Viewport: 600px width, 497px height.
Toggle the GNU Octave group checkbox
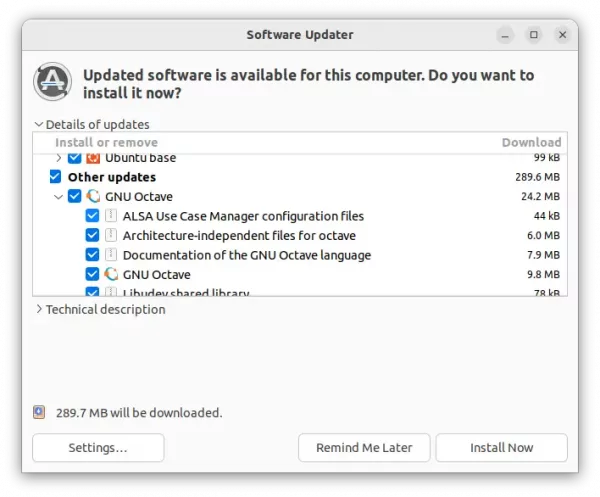tap(74, 197)
